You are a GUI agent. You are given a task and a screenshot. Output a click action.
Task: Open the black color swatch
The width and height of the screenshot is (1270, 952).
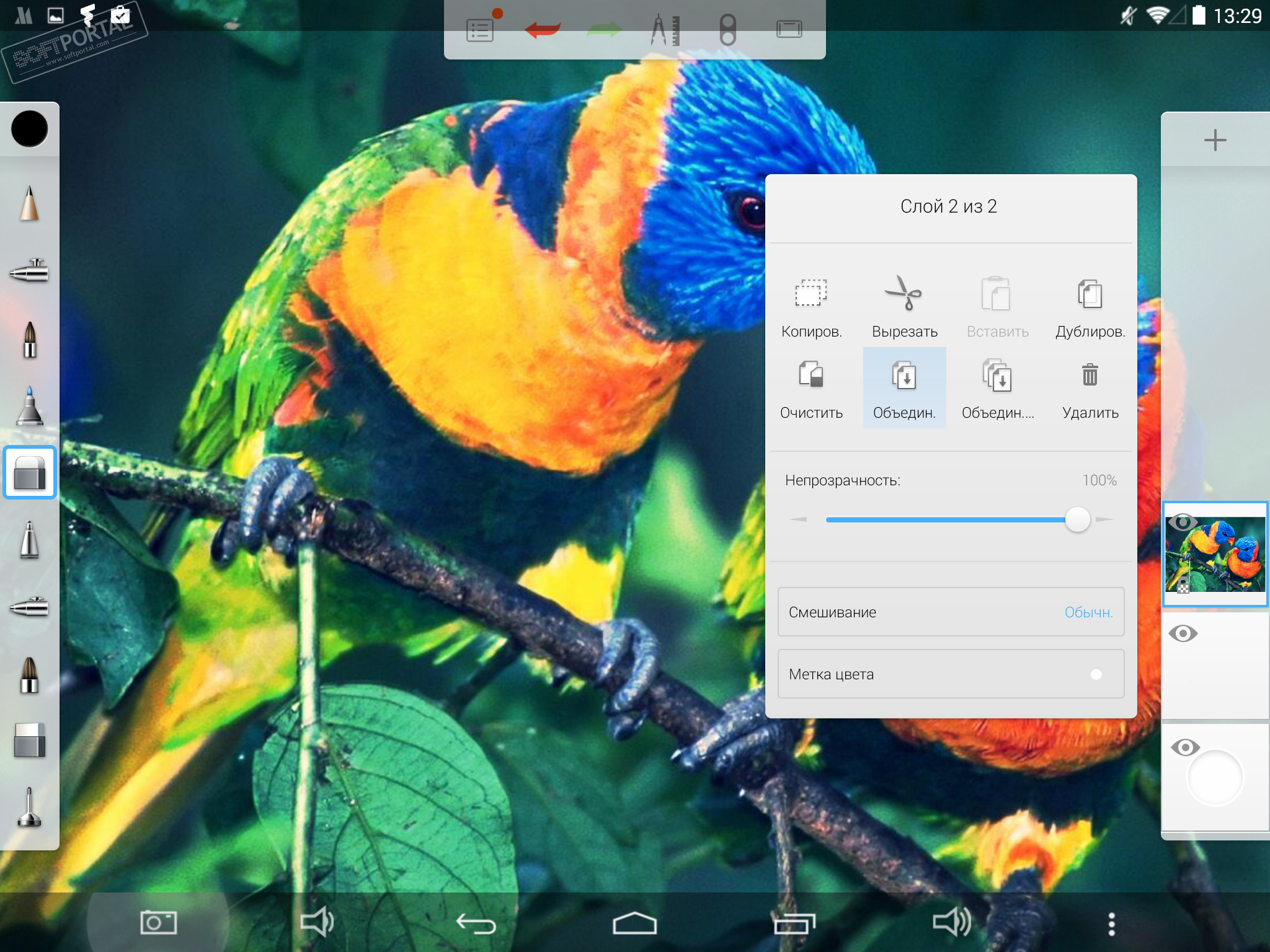tap(29, 129)
